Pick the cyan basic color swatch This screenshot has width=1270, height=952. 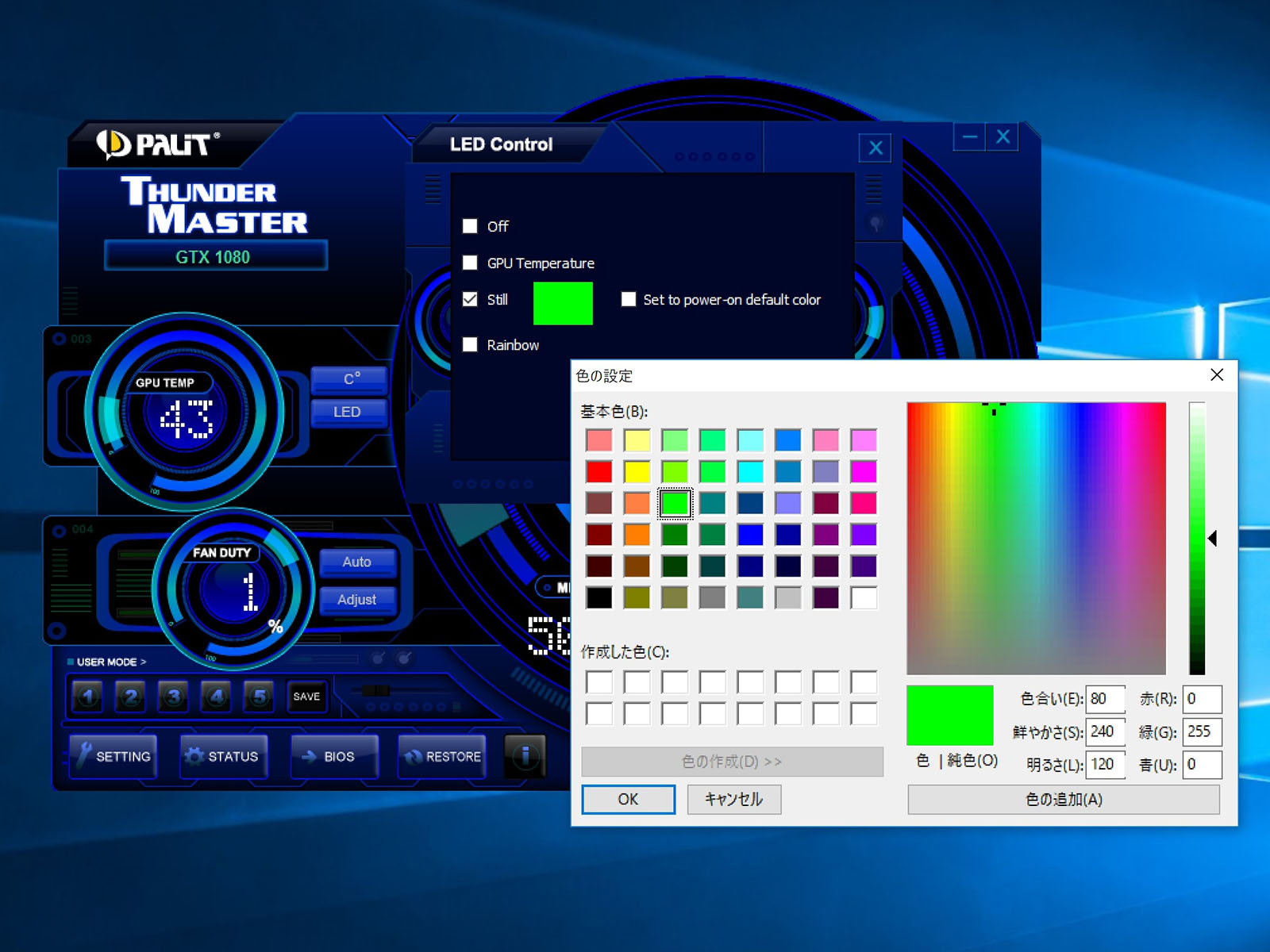[x=750, y=471]
